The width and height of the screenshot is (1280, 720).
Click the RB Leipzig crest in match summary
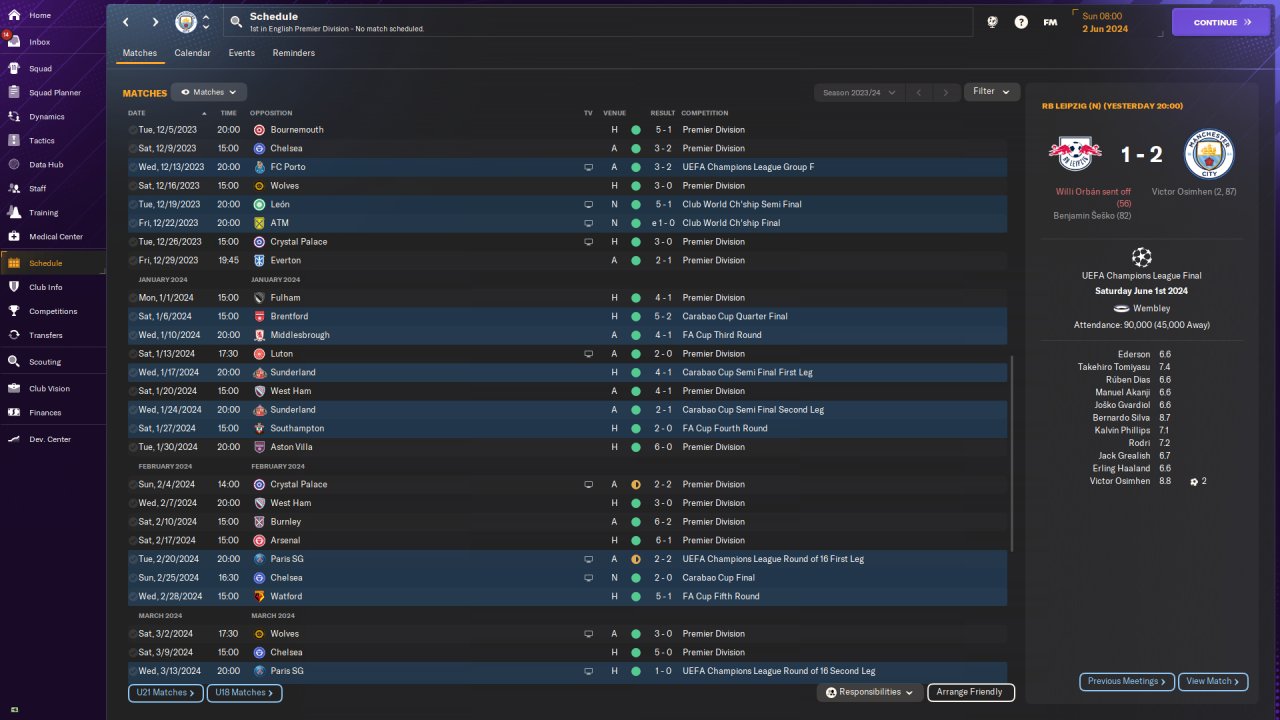1075,153
